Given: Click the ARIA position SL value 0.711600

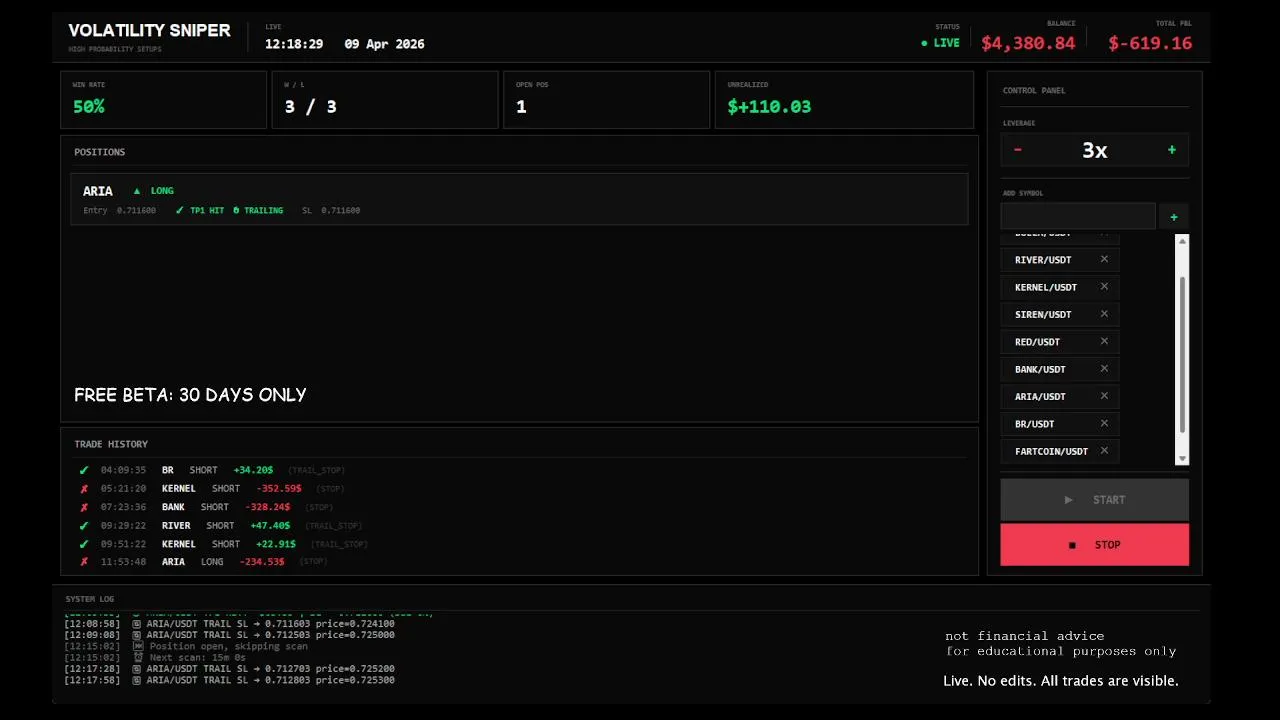Looking at the screenshot, I should pyautogui.click(x=340, y=211).
